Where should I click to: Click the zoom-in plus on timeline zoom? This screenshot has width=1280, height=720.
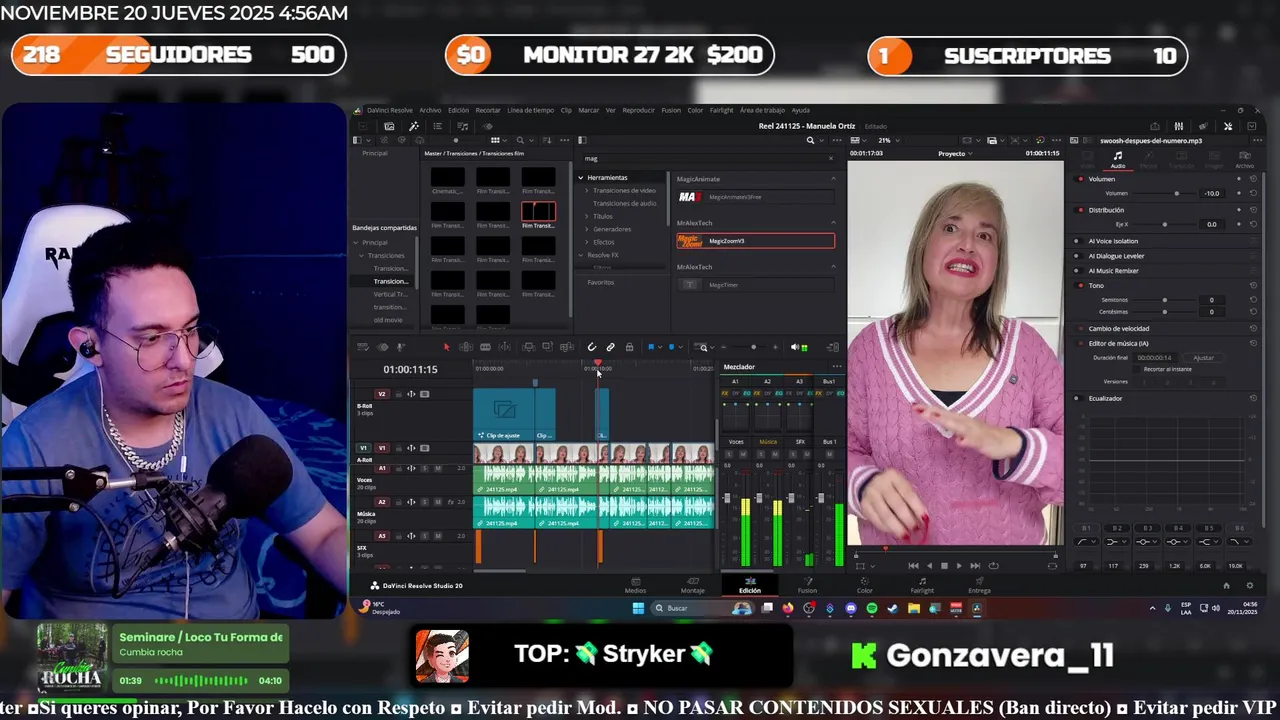(775, 347)
